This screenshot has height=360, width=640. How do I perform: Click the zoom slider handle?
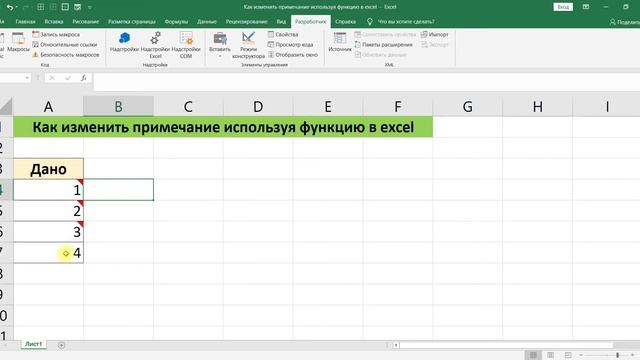point(618,355)
